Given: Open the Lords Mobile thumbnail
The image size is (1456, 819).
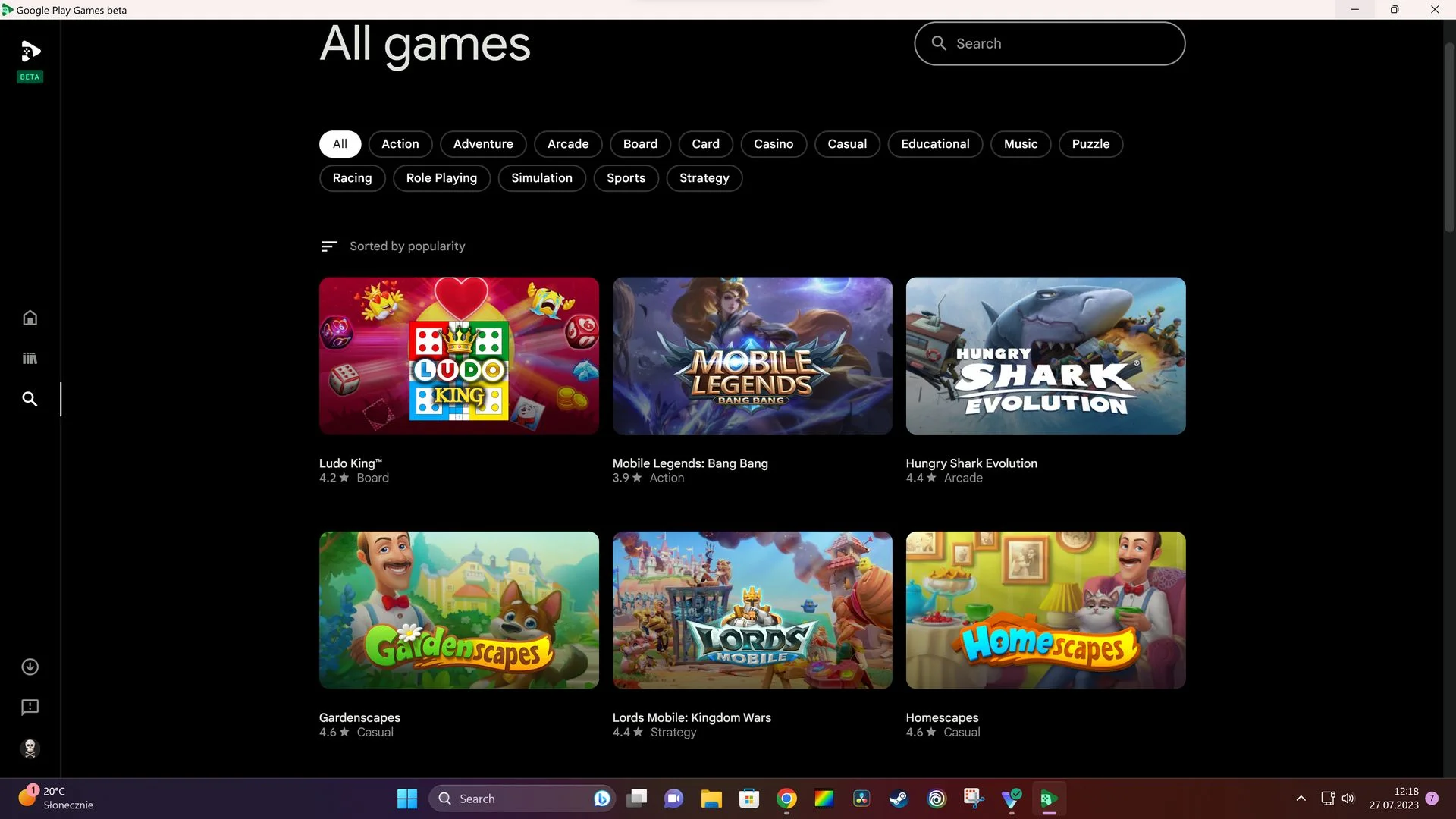Looking at the screenshot, I should pos(752,610).
